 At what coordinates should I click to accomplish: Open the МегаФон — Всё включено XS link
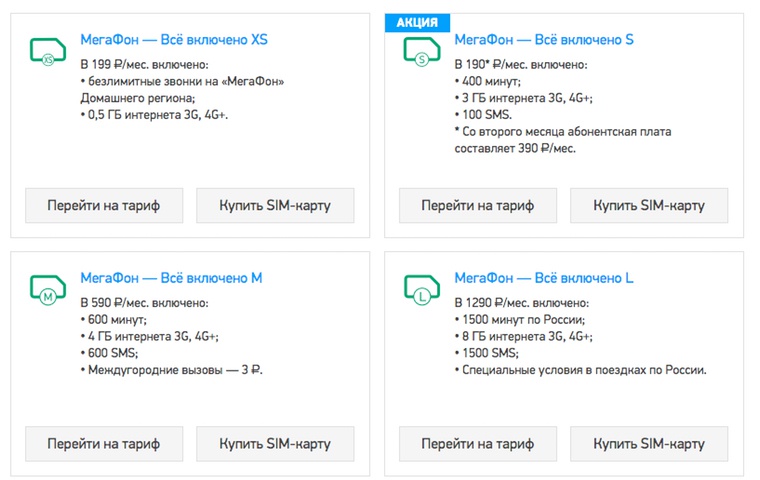tap(174, 39)
